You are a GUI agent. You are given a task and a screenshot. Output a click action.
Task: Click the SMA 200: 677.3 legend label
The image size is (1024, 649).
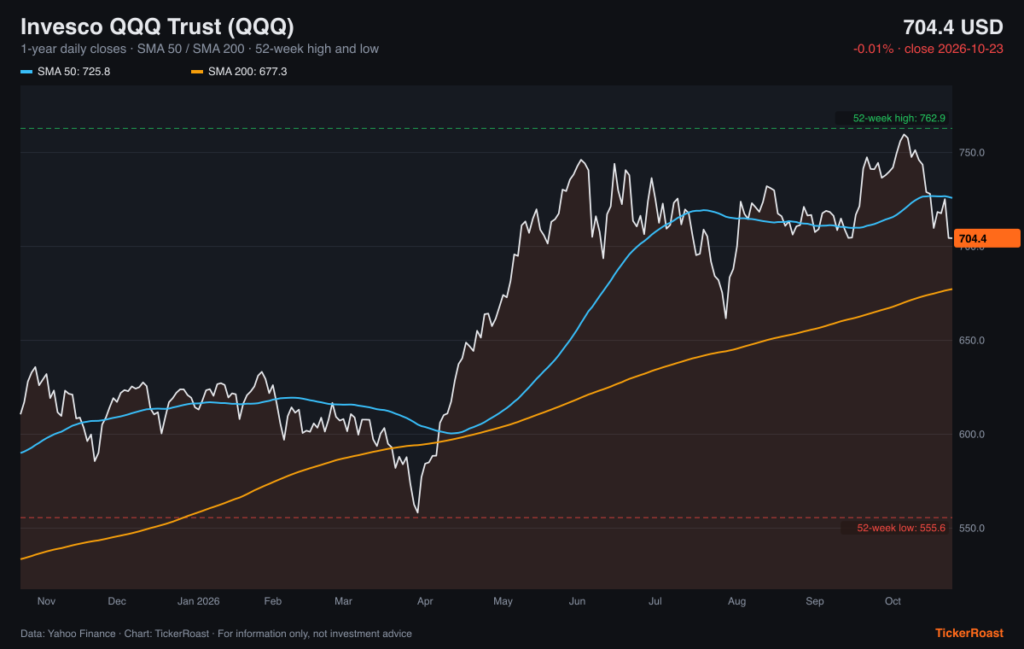pos(248,72)
